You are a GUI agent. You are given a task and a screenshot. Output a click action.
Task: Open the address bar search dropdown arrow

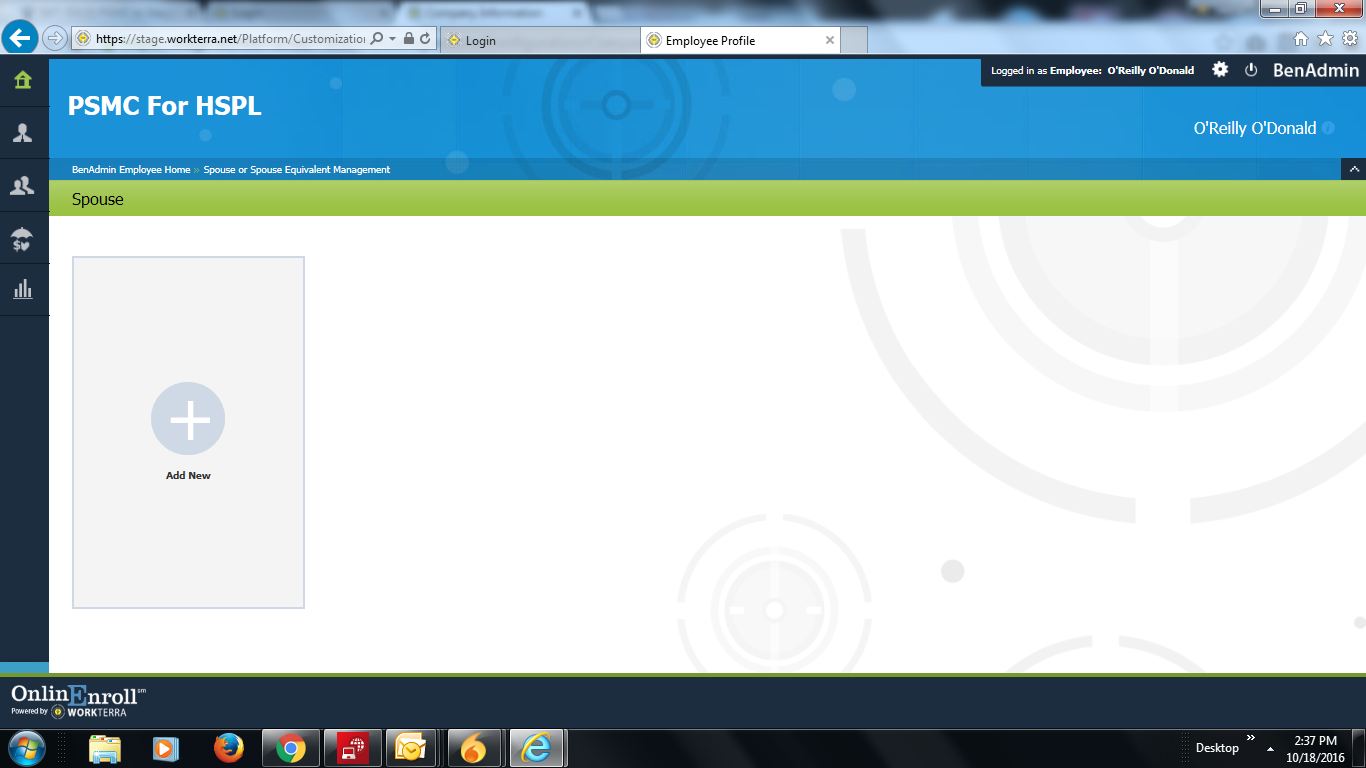[393, 39]
